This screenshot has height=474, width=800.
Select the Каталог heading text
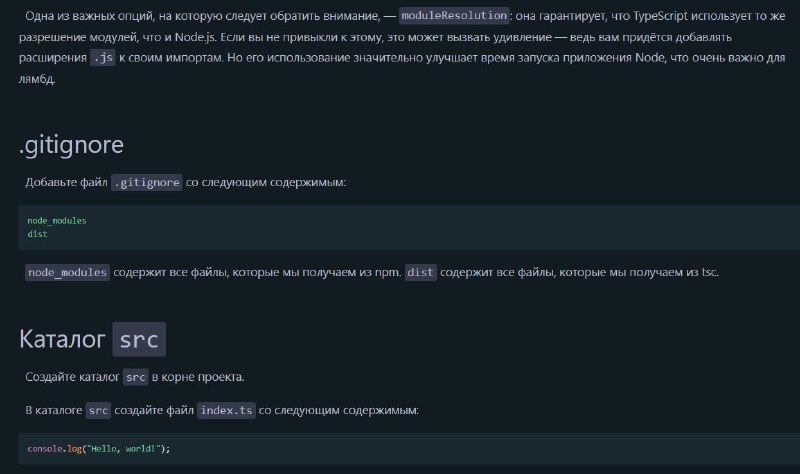tap(62, 339)
